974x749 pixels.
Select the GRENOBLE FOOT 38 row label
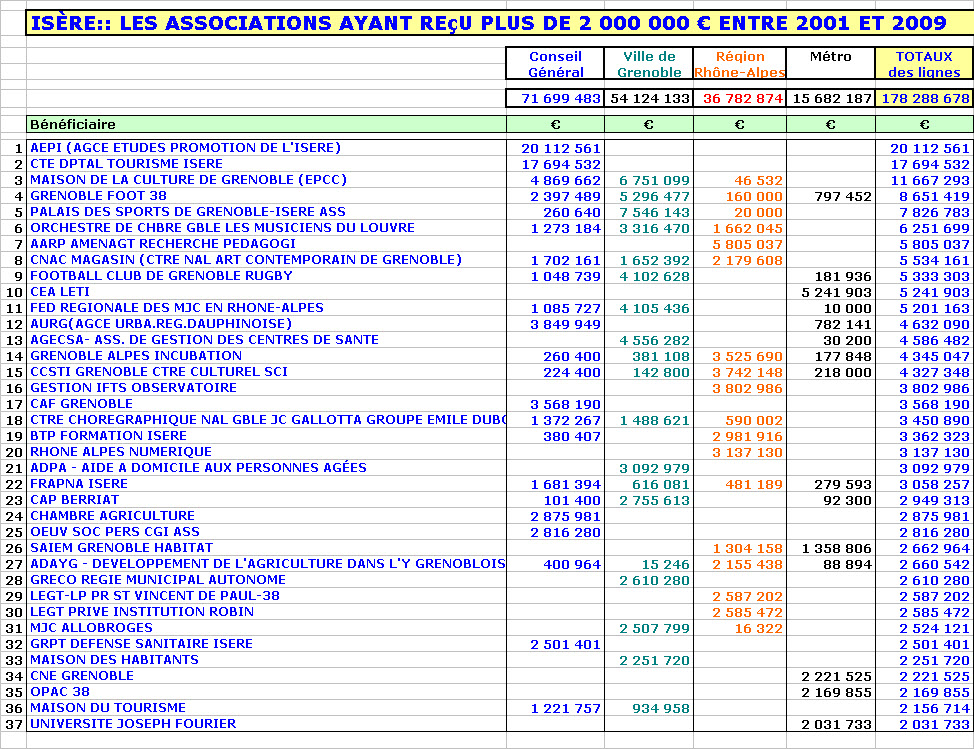pos(99,196)
